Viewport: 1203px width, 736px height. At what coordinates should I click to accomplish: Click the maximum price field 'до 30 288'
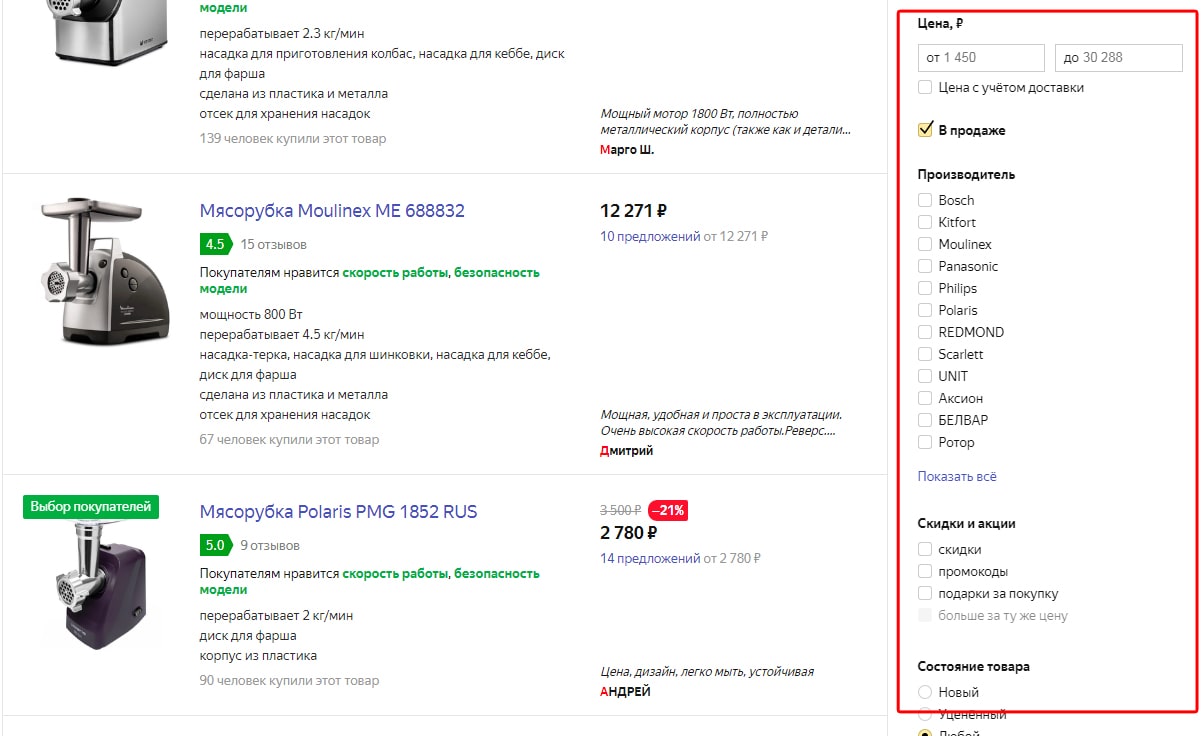[x=1119, y=58]
